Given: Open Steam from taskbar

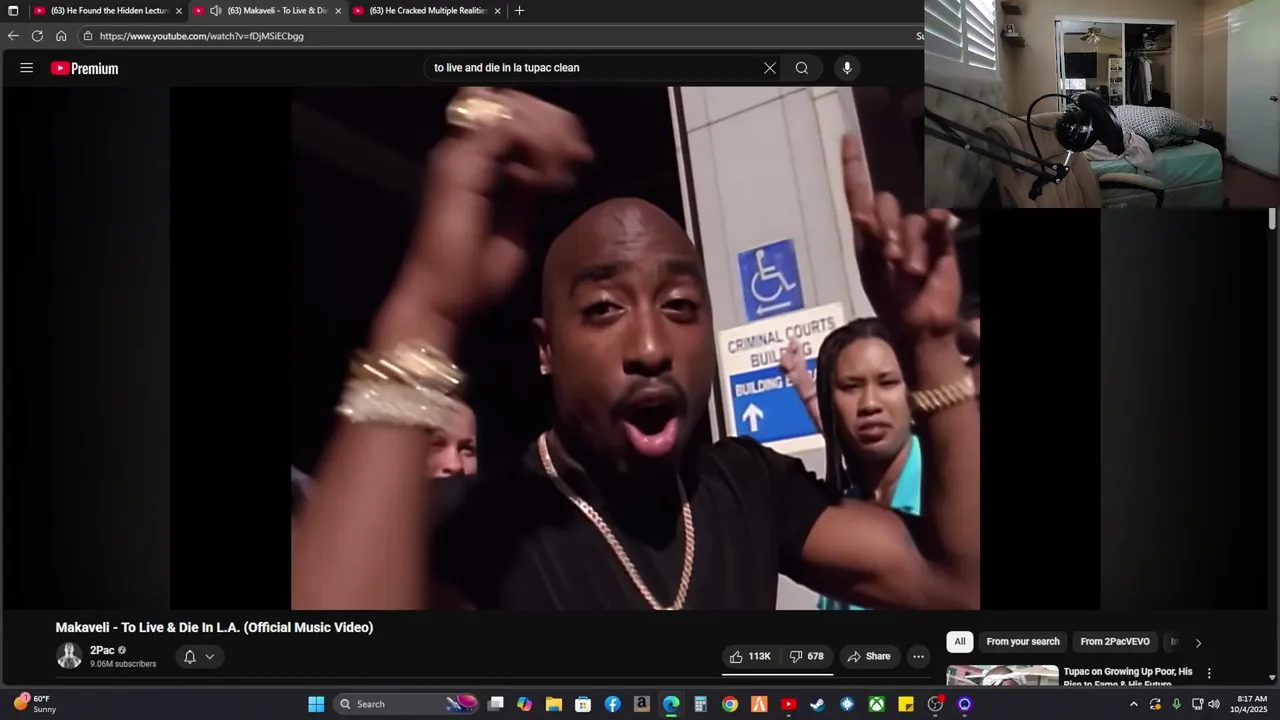Looking at the screenshot, I should [x=818, y=704].
